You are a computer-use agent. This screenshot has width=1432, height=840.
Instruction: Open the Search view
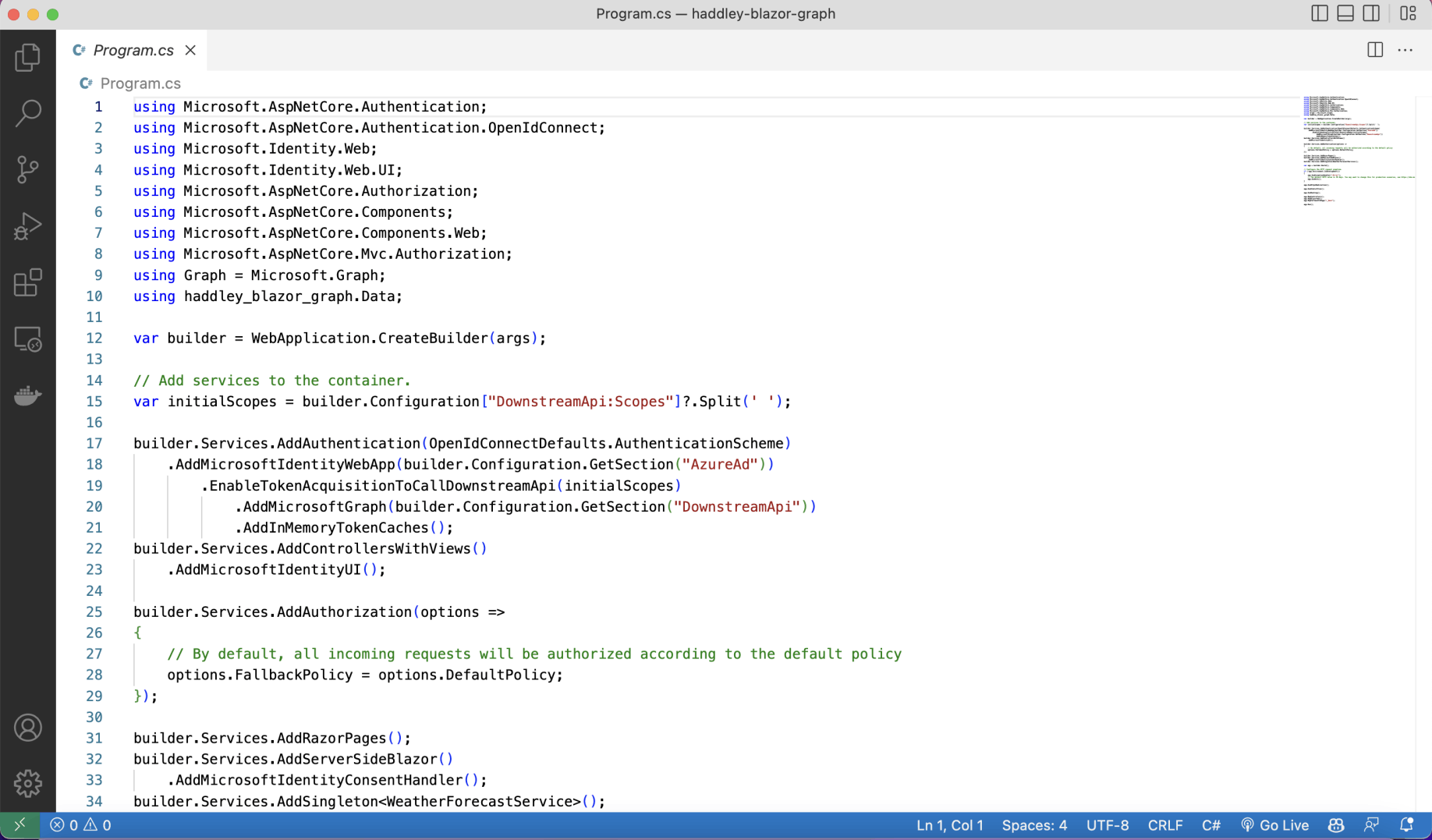(x=28, y=113)
